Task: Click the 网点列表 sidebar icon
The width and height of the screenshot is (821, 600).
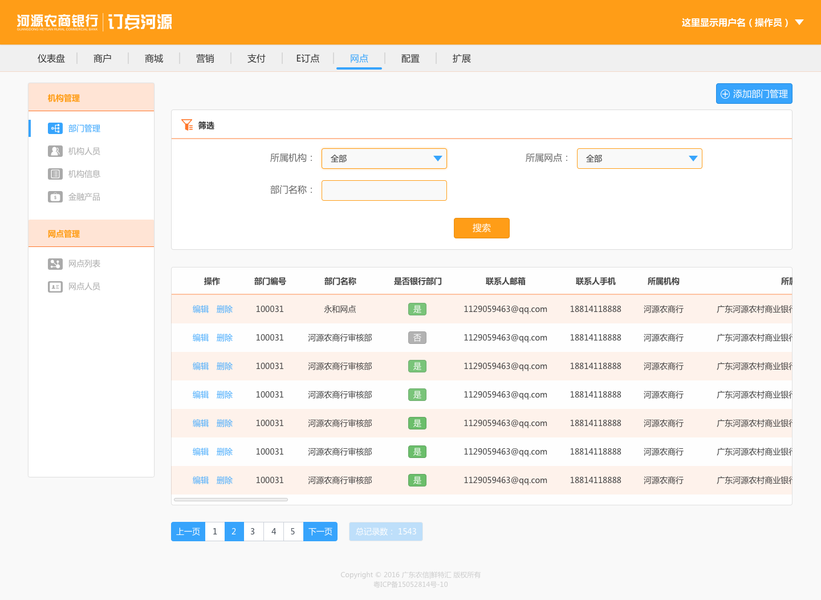Action: 55,264
